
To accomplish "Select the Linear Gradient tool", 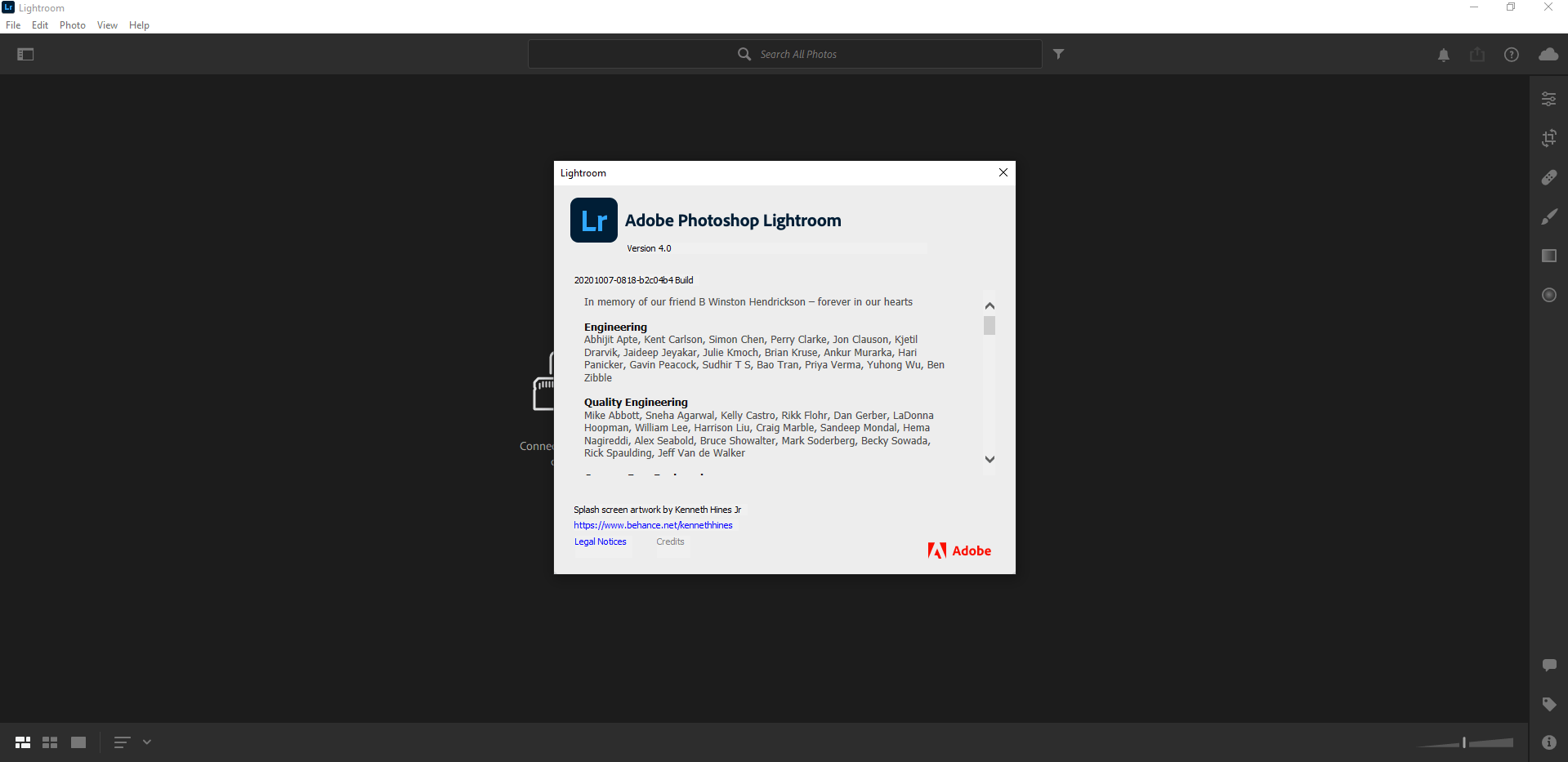I will tap(1548, 256).
